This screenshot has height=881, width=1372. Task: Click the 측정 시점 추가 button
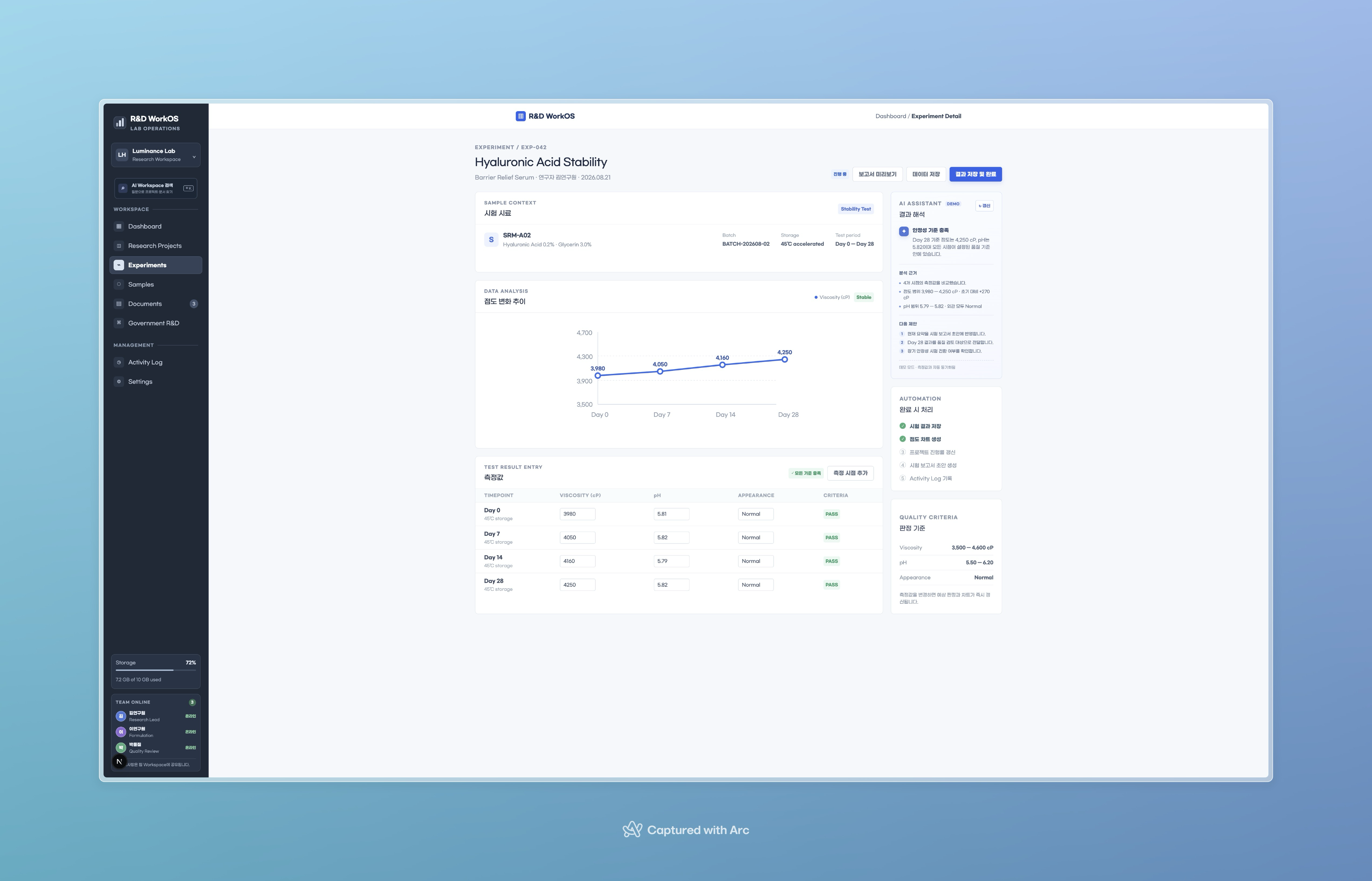850,473
